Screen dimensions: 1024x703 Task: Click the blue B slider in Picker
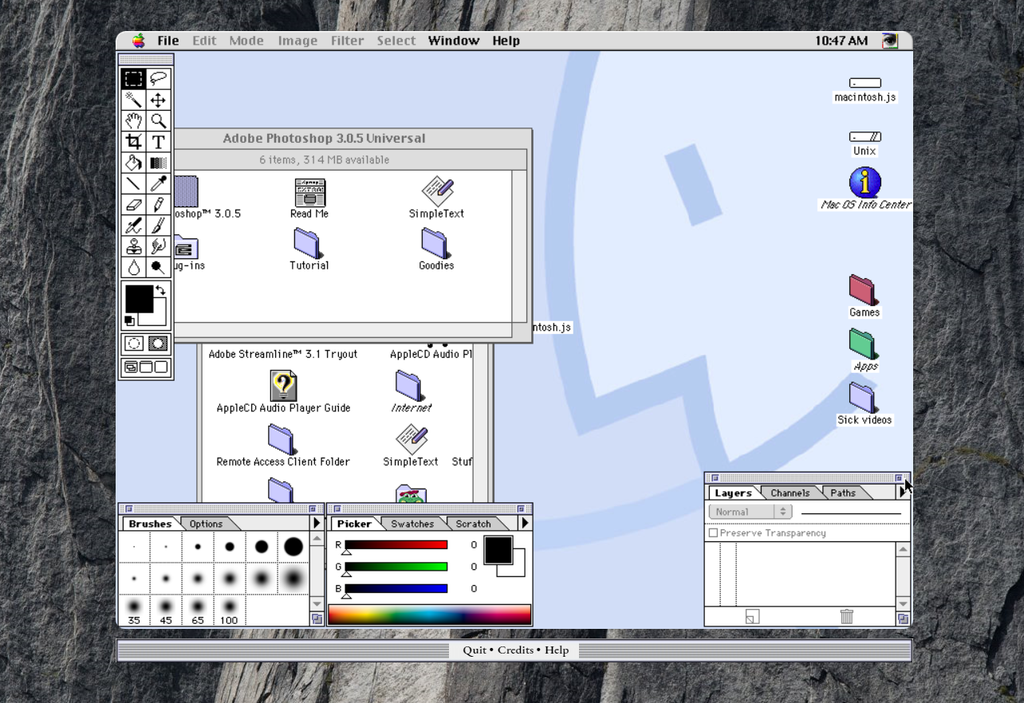(396, 589)
